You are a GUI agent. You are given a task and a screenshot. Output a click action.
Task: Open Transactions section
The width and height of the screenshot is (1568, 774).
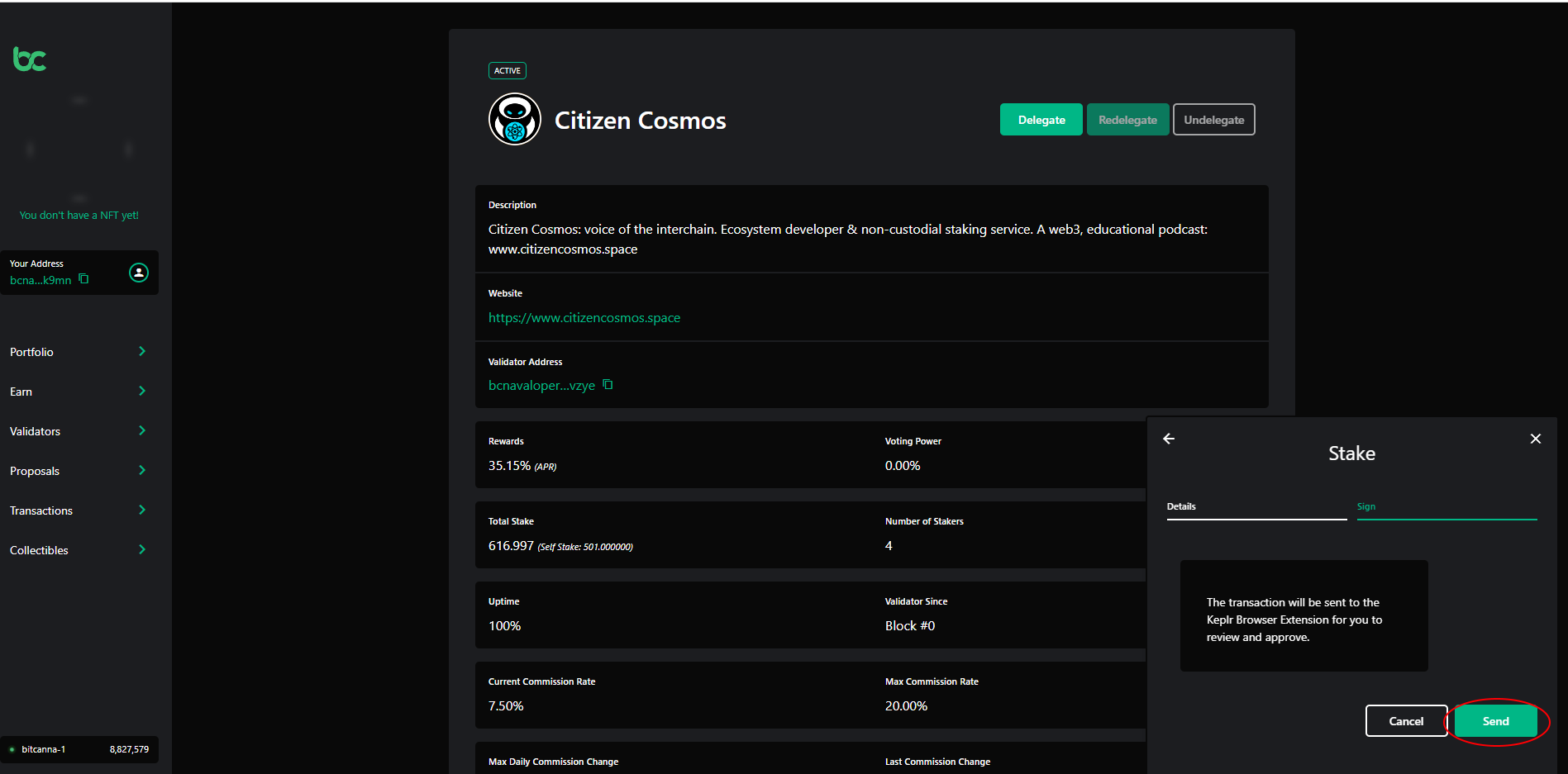41,510
